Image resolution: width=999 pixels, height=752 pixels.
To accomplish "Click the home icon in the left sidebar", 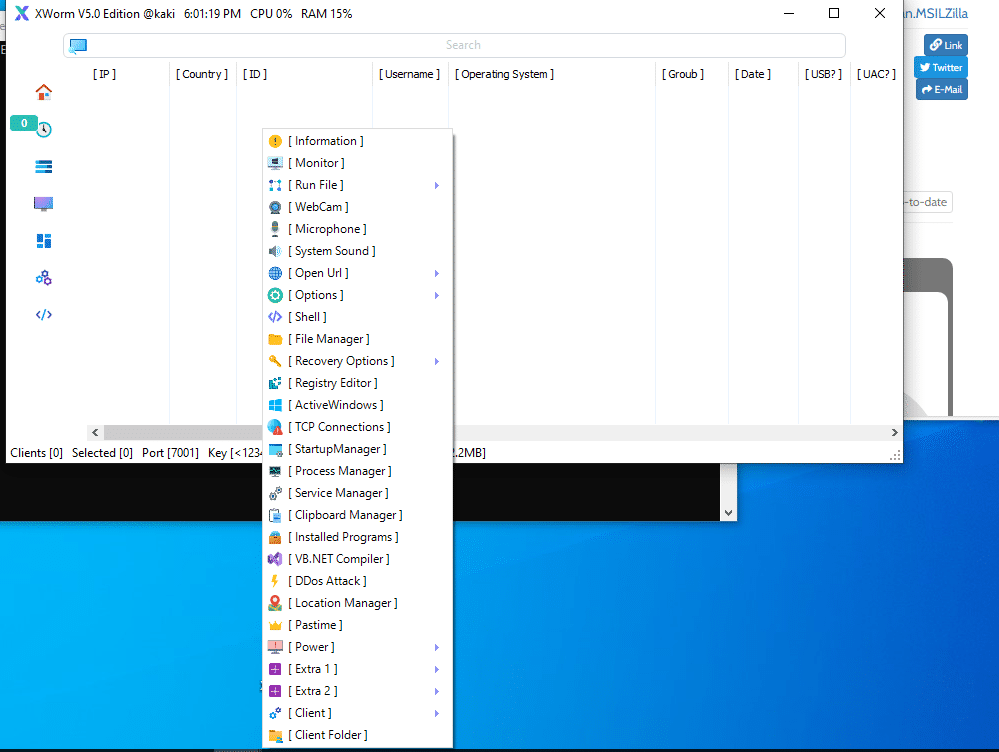I will (43, 92).
